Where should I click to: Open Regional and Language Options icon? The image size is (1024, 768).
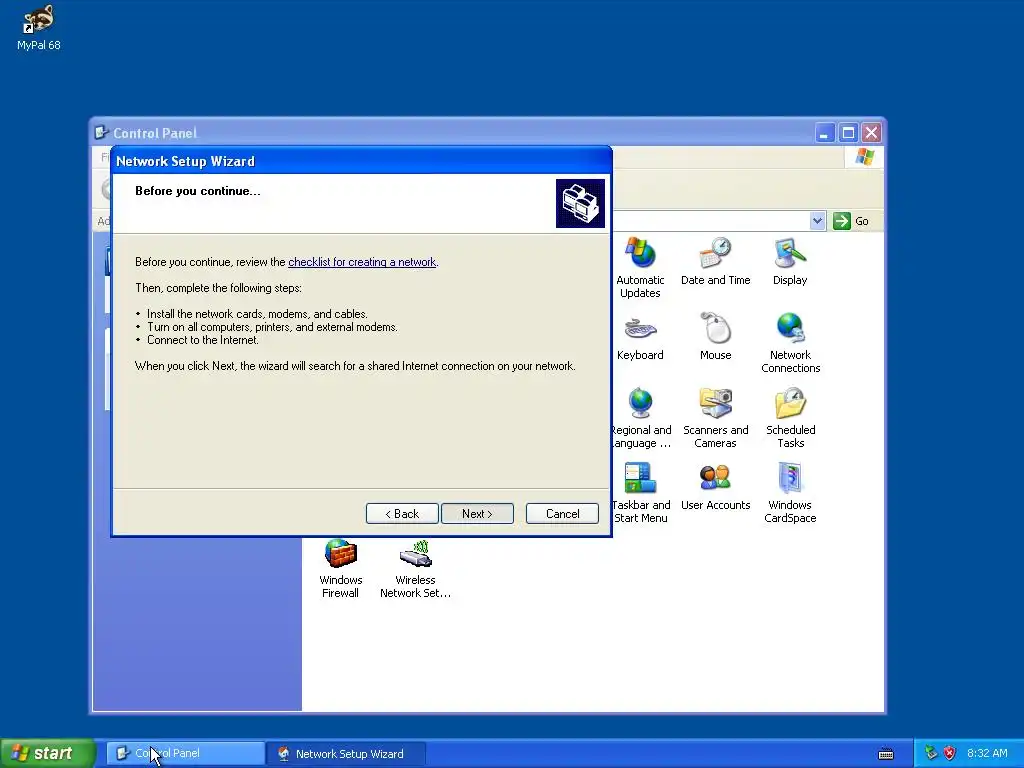641,418
